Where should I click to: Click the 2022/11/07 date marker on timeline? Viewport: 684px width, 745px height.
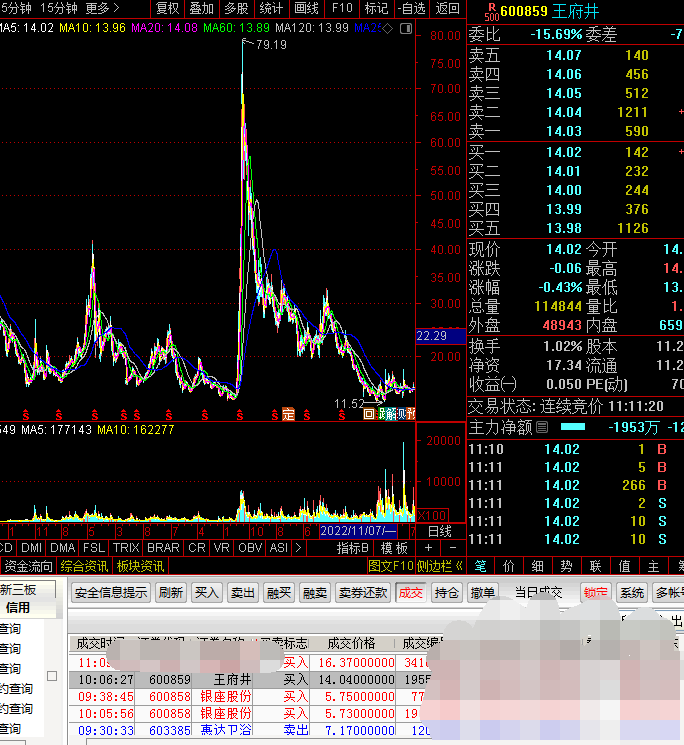pyautogui.click(x=358, y=531)
